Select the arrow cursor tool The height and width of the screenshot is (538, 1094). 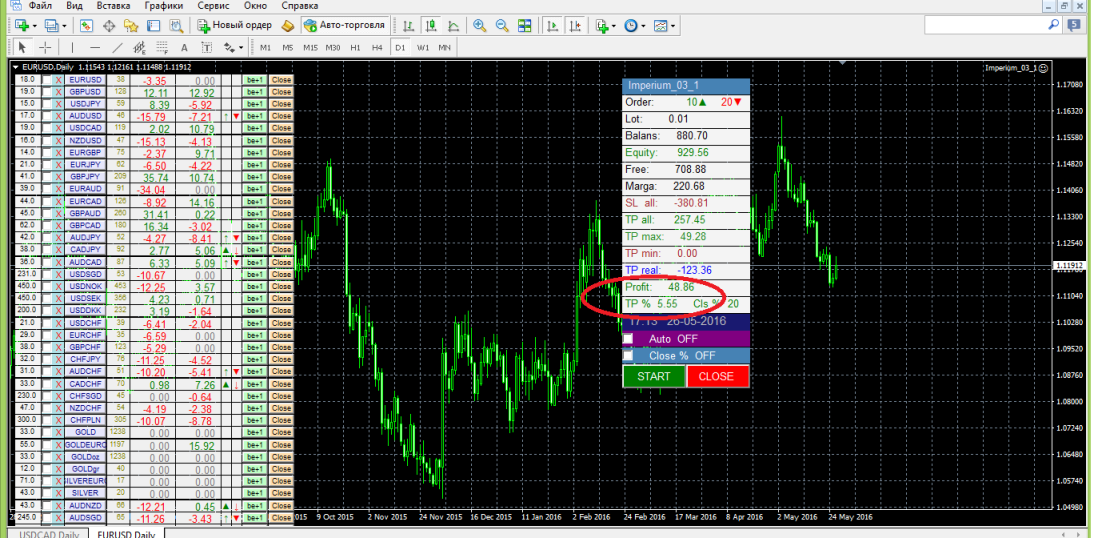(x=22, y=47)
